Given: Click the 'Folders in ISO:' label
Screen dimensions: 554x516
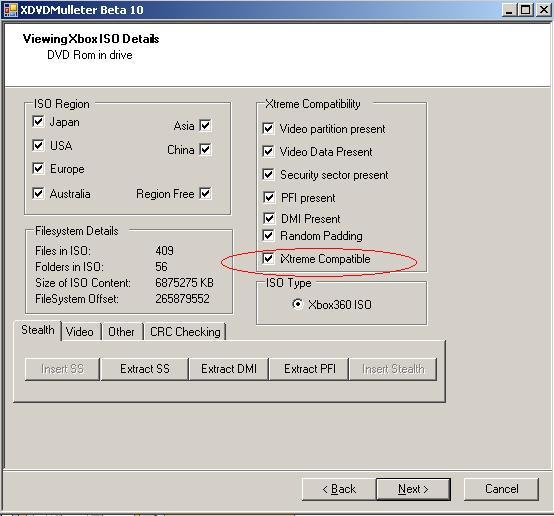Looking at the screenshot, I should [x=69, y=267].
